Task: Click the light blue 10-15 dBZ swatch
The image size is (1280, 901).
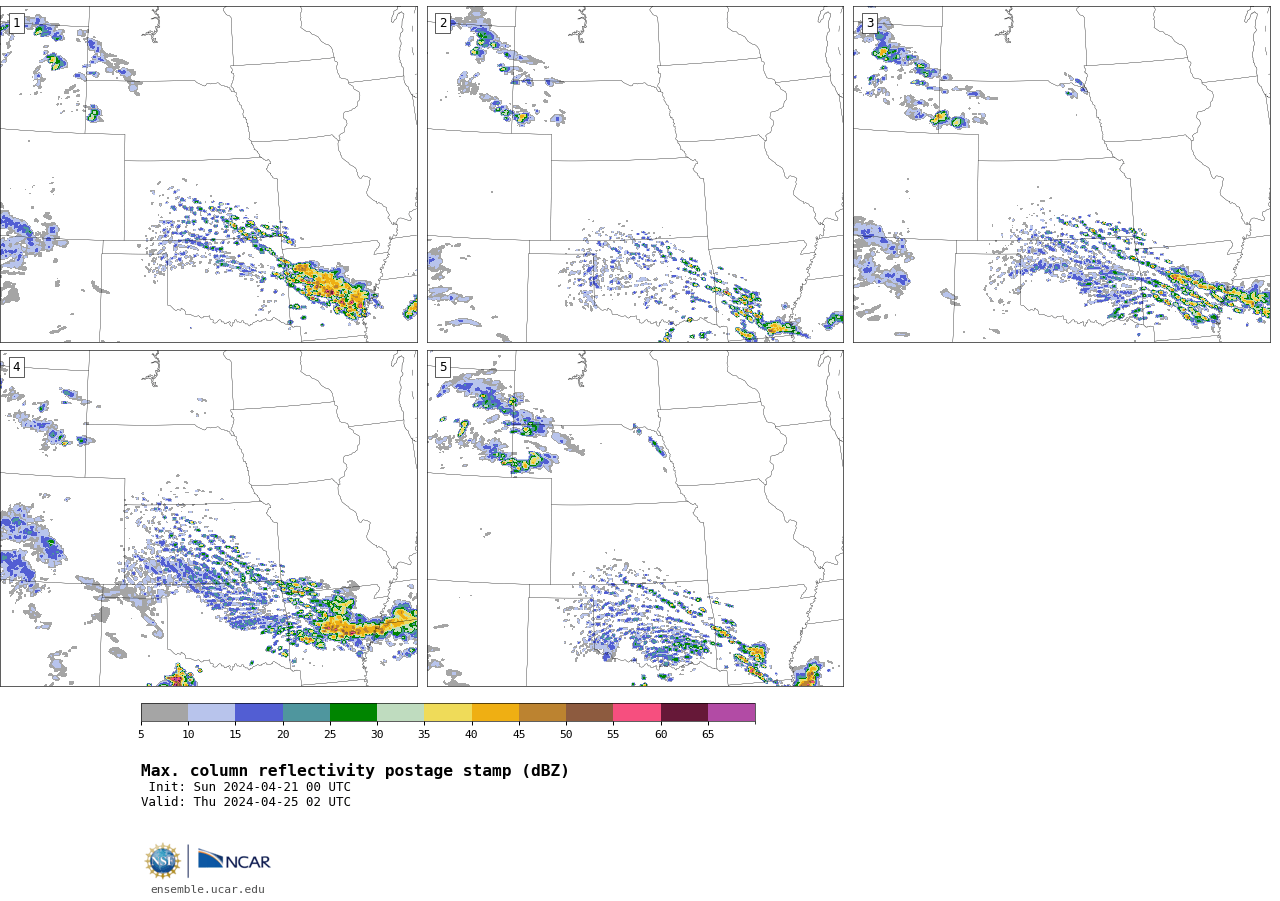Action: tap(212, 712)
